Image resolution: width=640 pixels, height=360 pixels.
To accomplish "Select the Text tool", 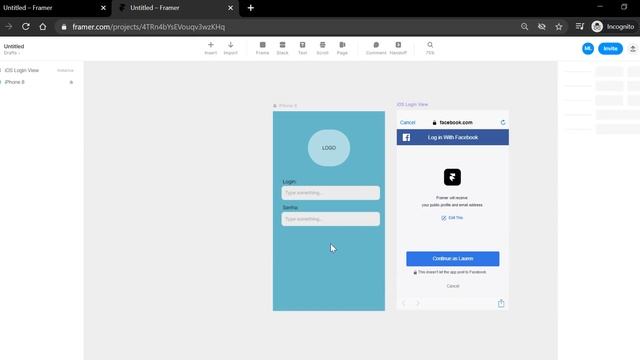I will click(302, 48).
